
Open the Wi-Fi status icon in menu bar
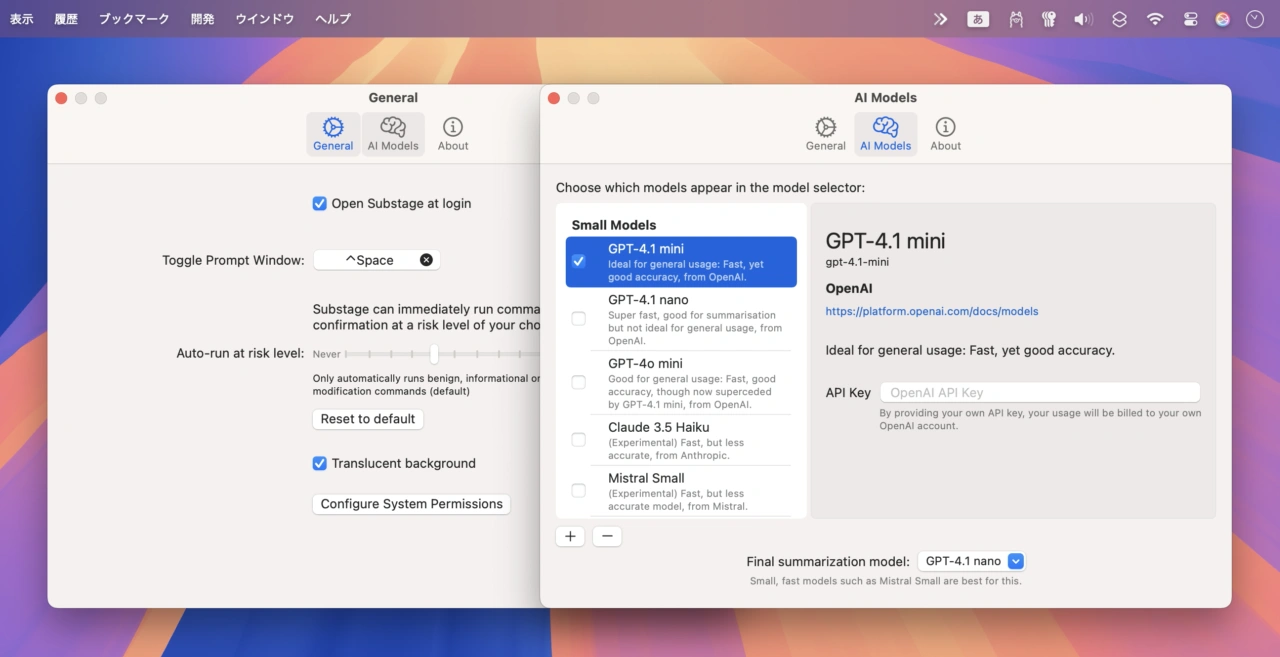coord(1155,19)
